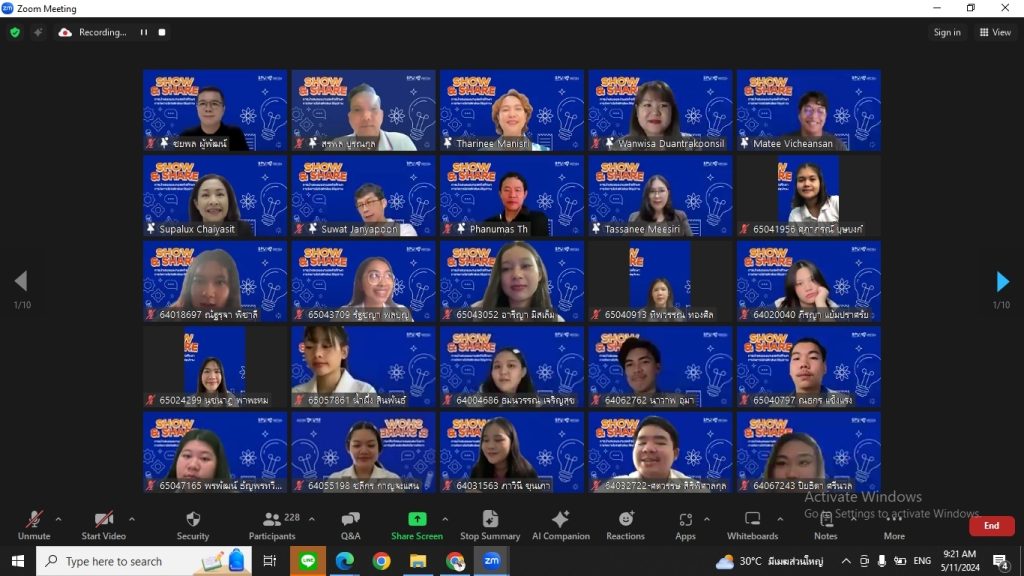This screenshot has height=576, width=1024.
Task: Click the Unmute microphone icon
Action: [34, 520]
